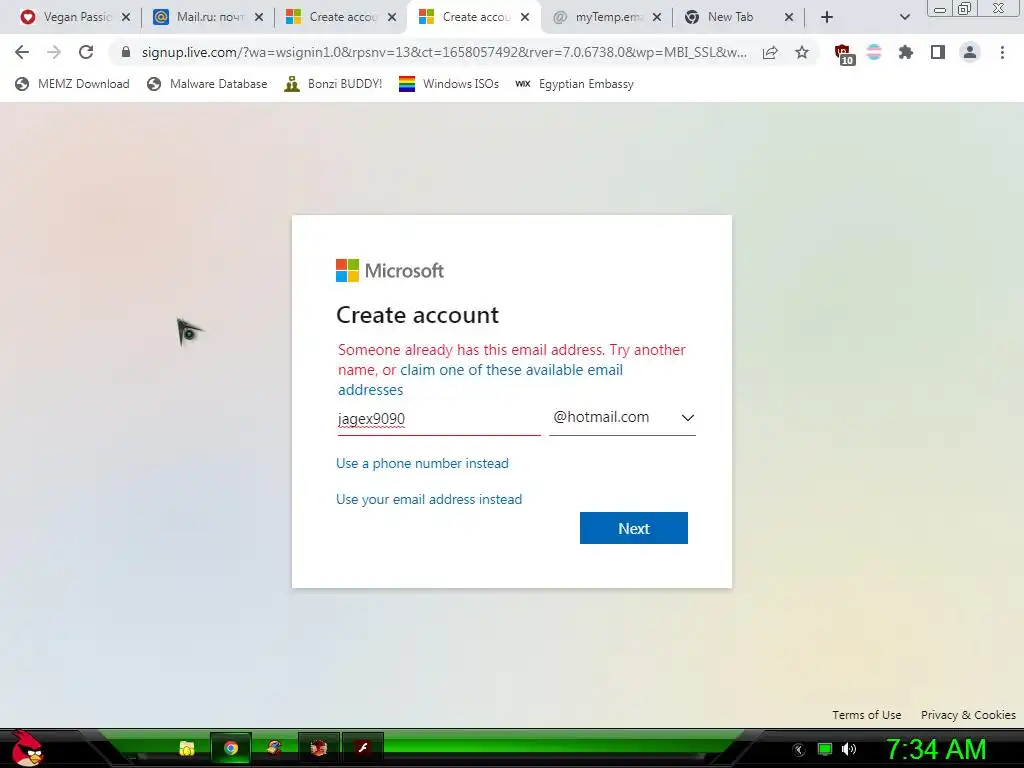Open the Windows ISOs bookmark
1024x768 pixels.
click(x=449, y=84)
